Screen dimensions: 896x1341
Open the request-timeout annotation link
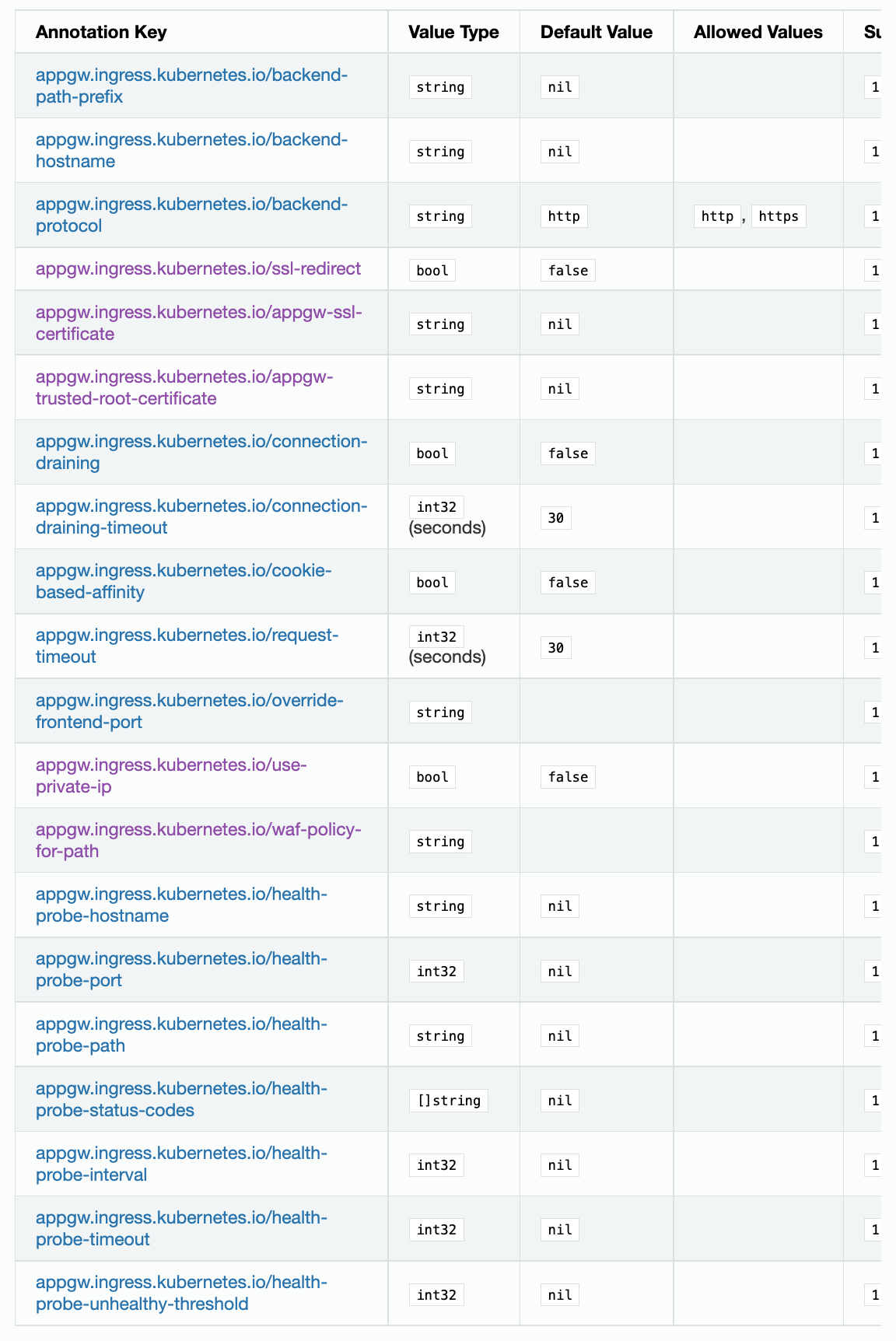187,646
